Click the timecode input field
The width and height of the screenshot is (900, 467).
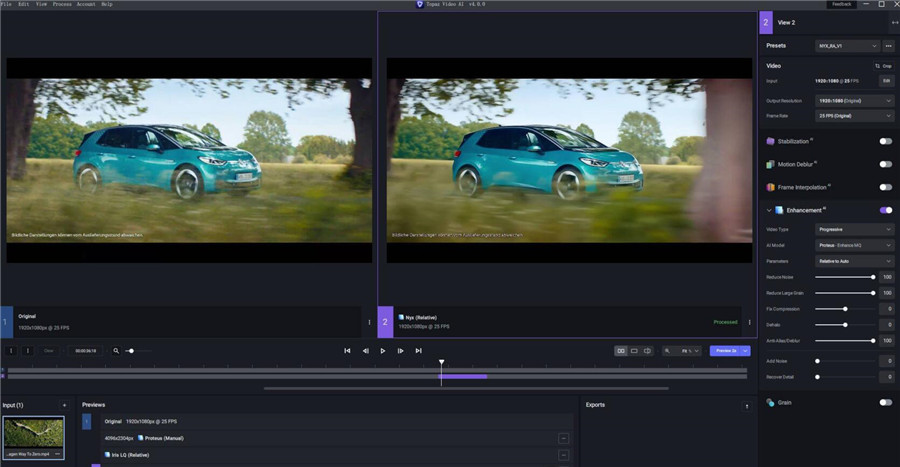tap(85, 351)
